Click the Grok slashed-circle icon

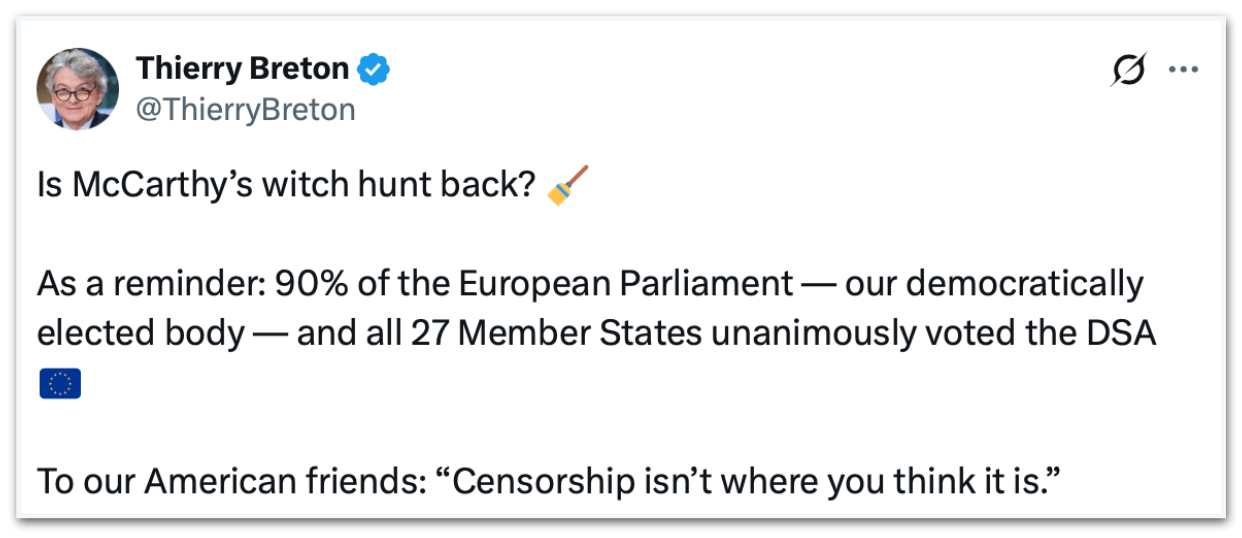(1128, 71)
